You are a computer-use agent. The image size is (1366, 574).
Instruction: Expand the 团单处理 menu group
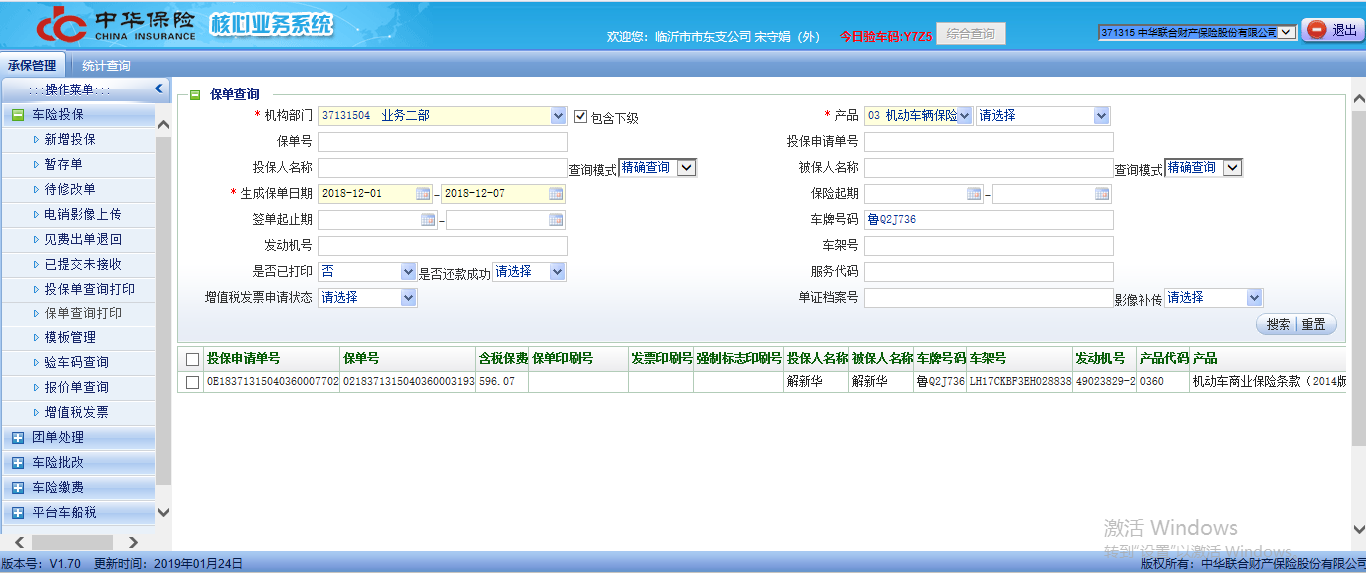(x=18, y=438)
